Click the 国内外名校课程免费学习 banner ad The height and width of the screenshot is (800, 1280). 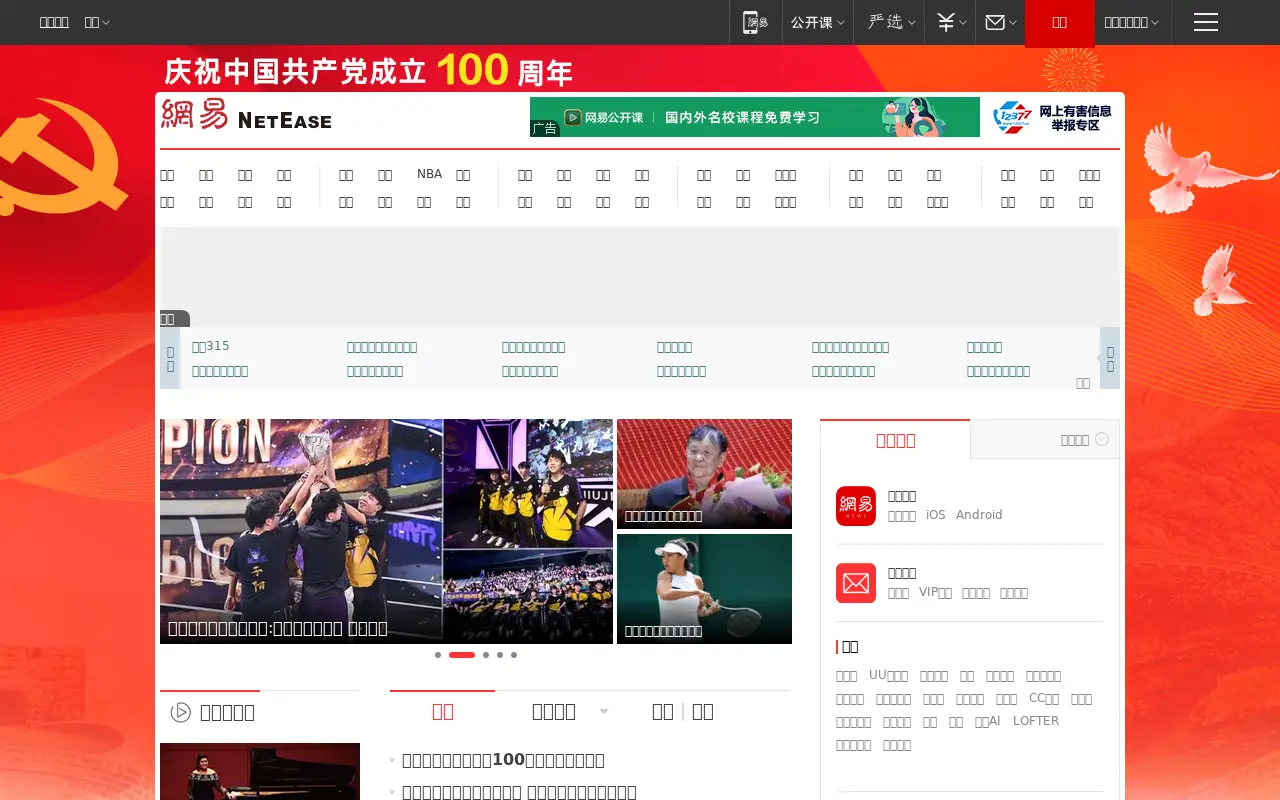[755, 117]
